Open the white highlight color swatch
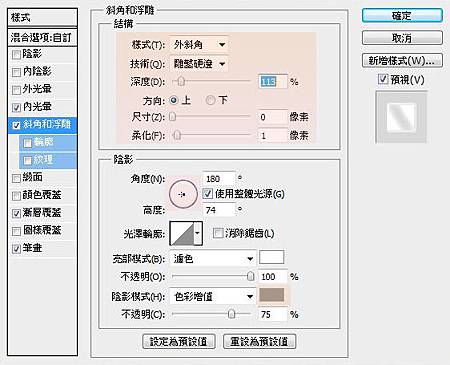Viewport: 450px width, 365px height. 272,258
